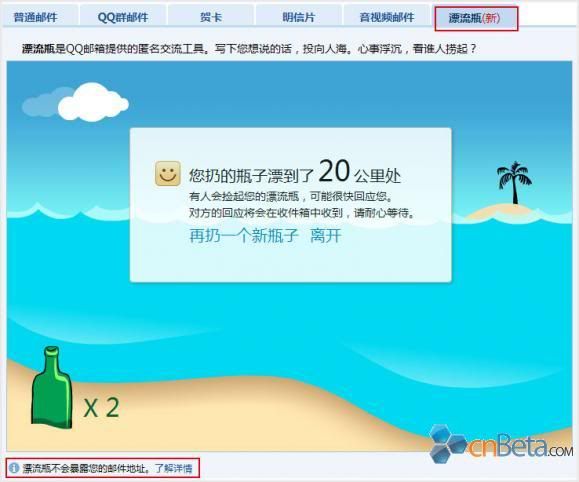Open the 明信片 tab

click(298, 17)
